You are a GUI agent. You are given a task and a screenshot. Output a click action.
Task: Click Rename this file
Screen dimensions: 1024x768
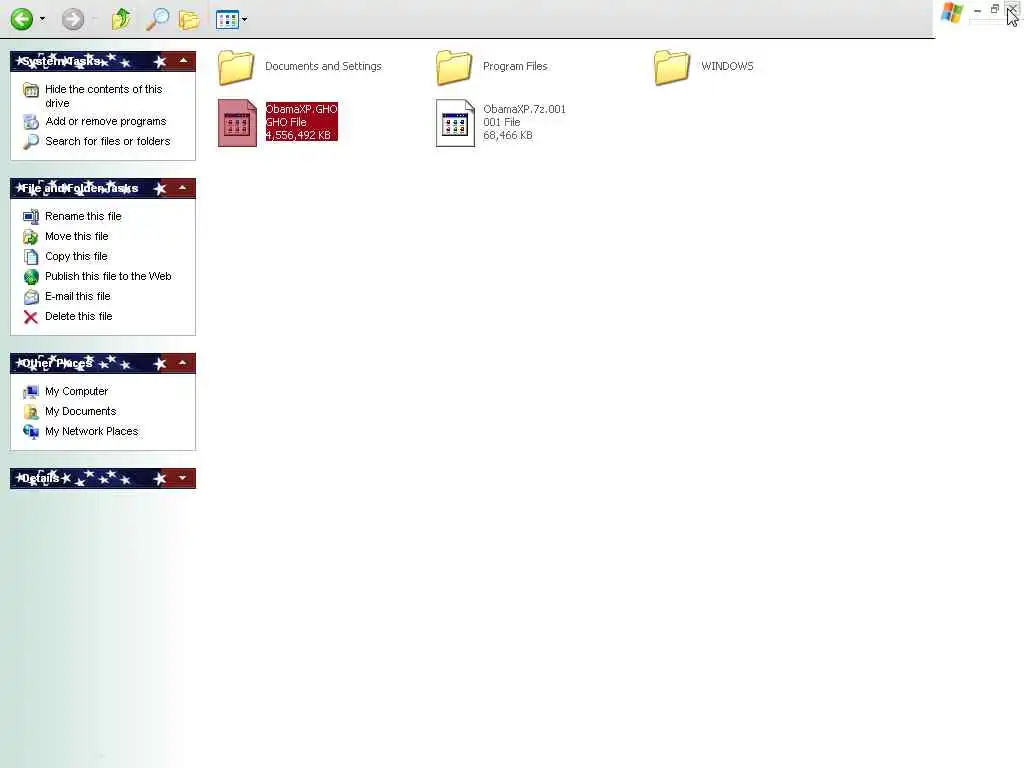[83, 216]
